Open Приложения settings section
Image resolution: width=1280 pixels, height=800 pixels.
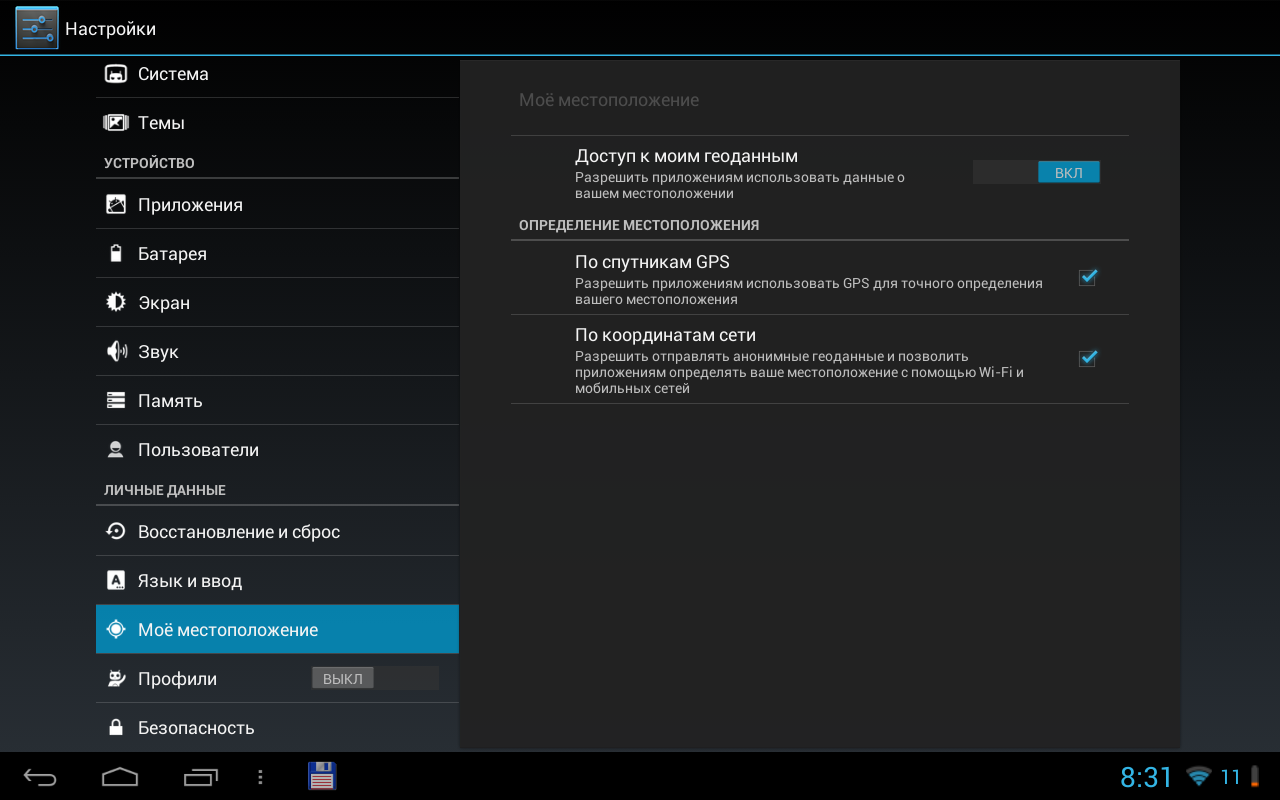point(277,205)
